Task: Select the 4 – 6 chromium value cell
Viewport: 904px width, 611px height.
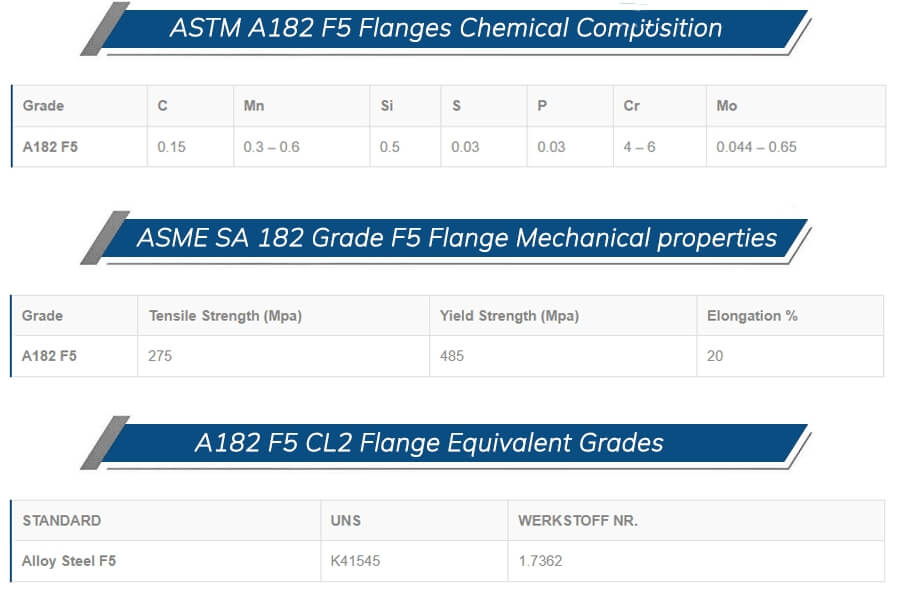Action: tap(639, 147)
